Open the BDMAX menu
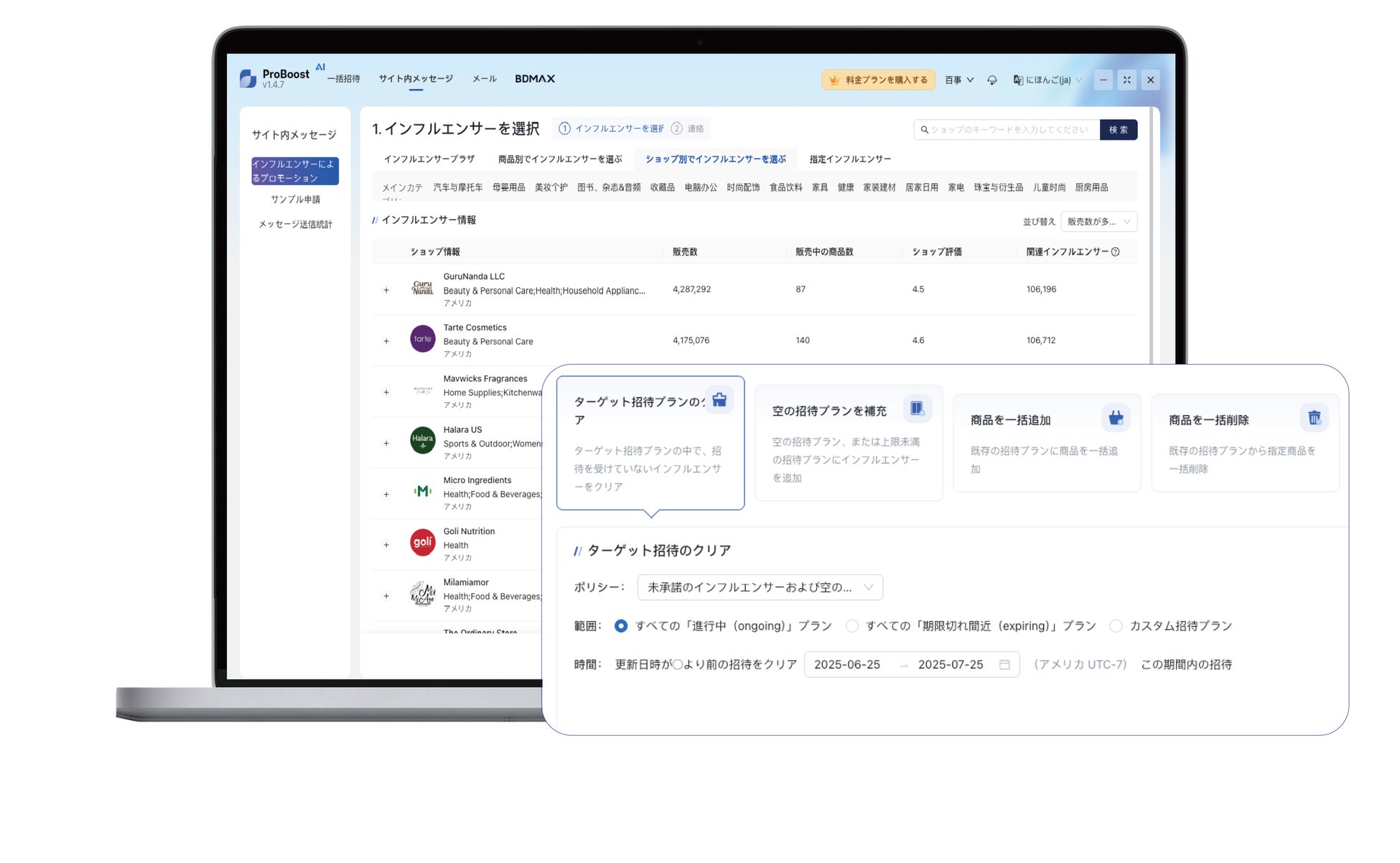The width and height of the screenshot is (1400, 863). [535, 79]
